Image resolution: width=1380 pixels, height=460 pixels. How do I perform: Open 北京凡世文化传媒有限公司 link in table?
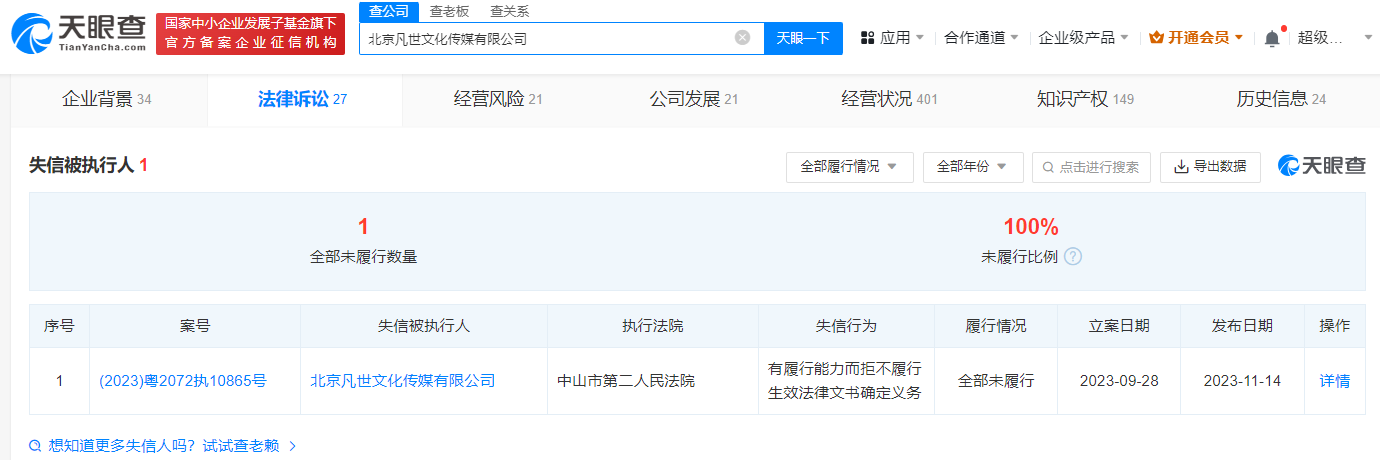403,381
